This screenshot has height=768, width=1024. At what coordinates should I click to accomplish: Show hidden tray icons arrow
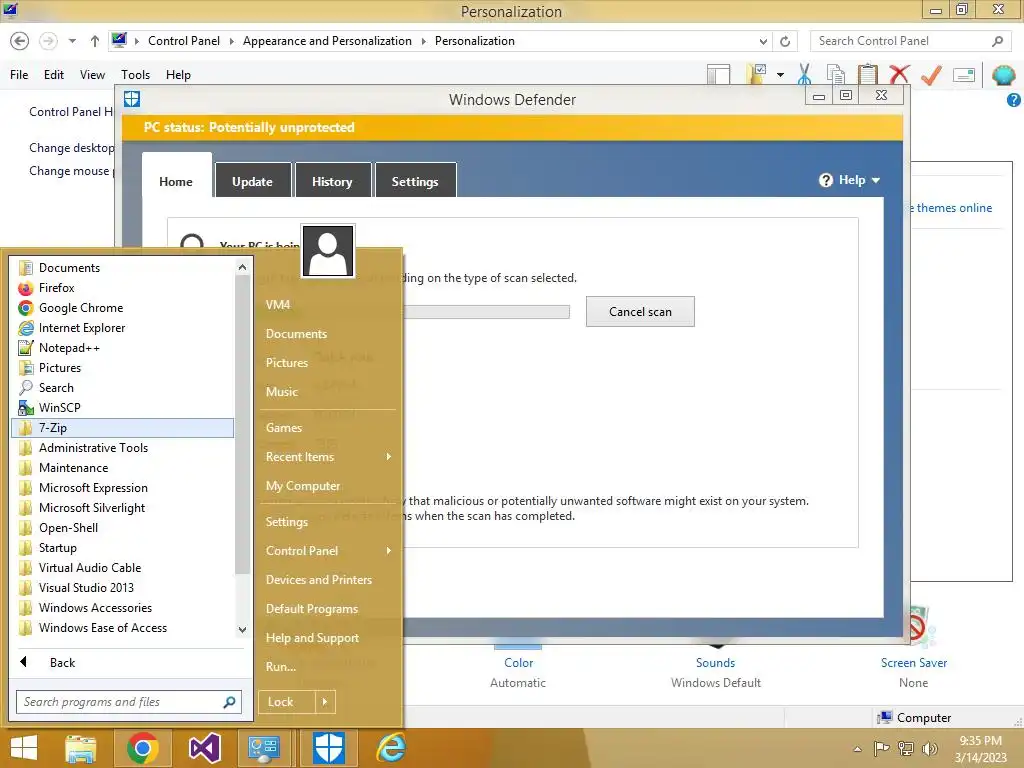click(x=857, y=749)
